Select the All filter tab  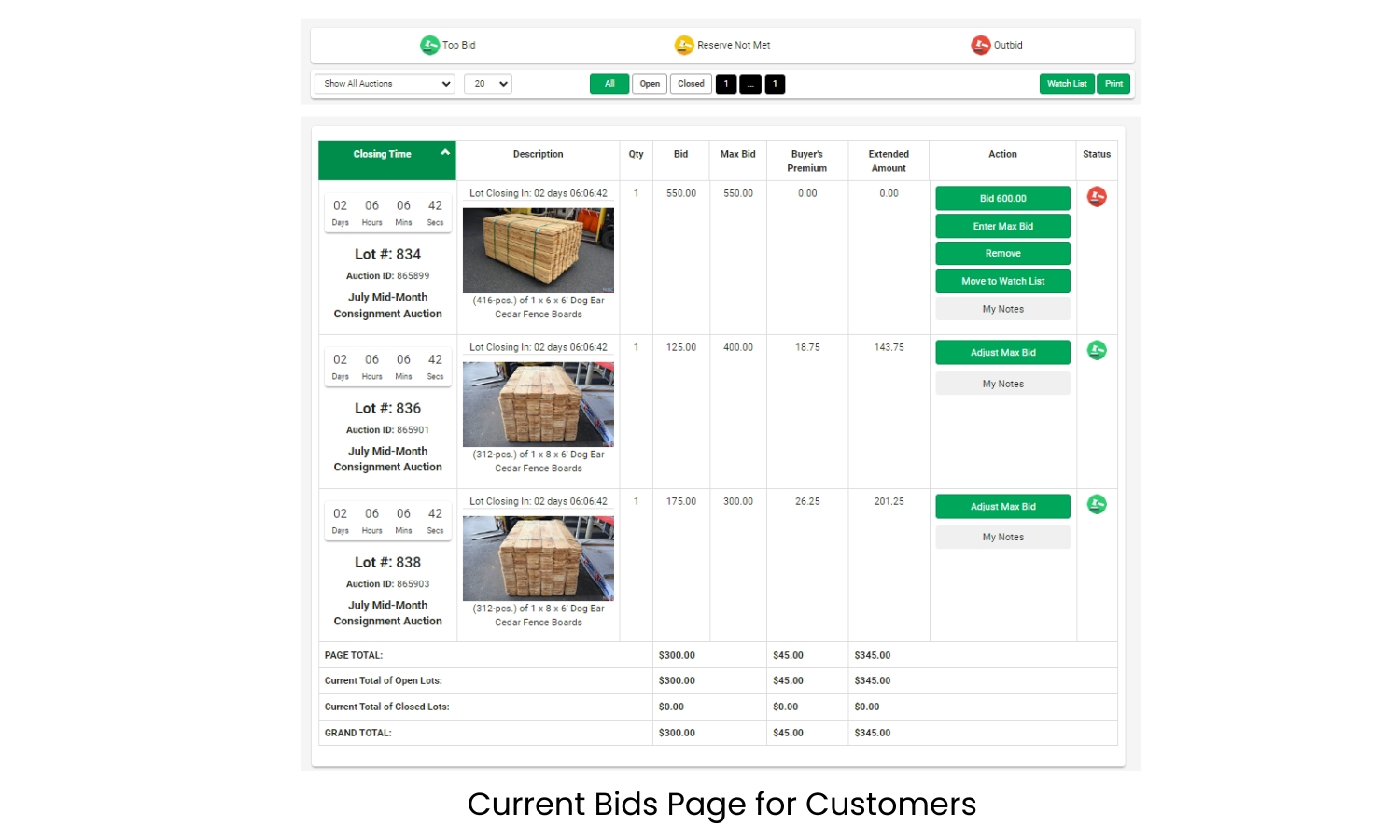click(609, 84)
